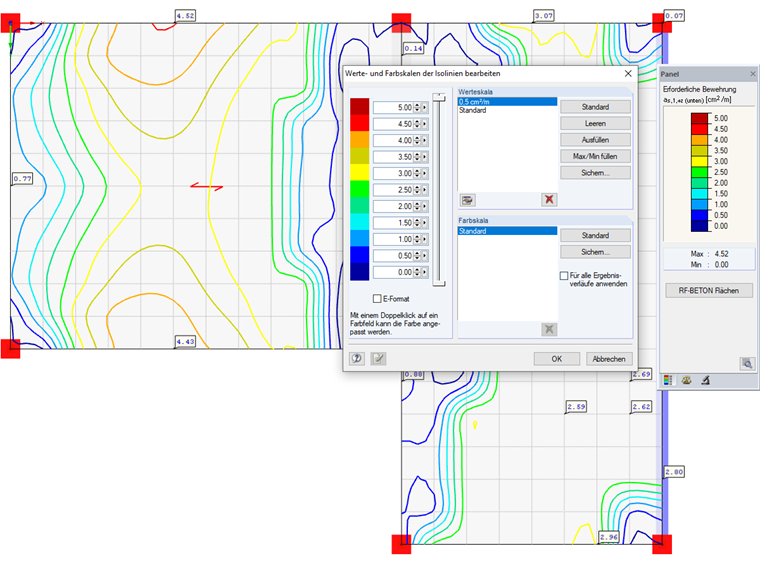Select 'Standard' entry in Werteskala list
Image resolution: width=760 pixels, height=570 pixels.
507,110
